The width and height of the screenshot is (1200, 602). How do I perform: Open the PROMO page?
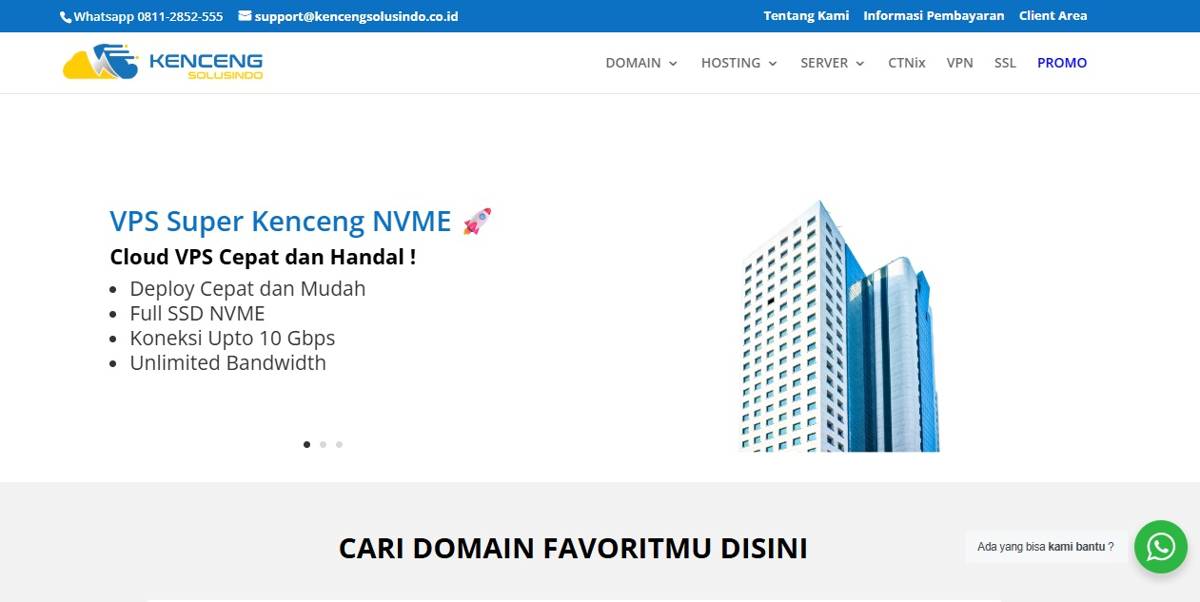tap(1062, 62)
